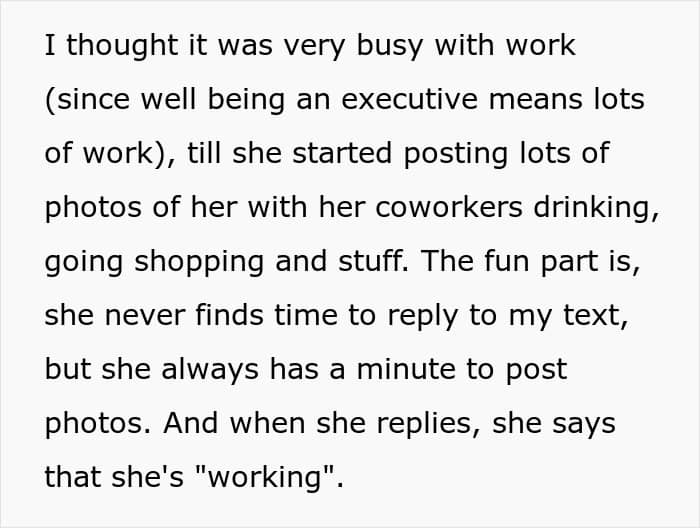700x528 pixels.
Task: Click the word "being" in the second line
Action: (246, 100)
